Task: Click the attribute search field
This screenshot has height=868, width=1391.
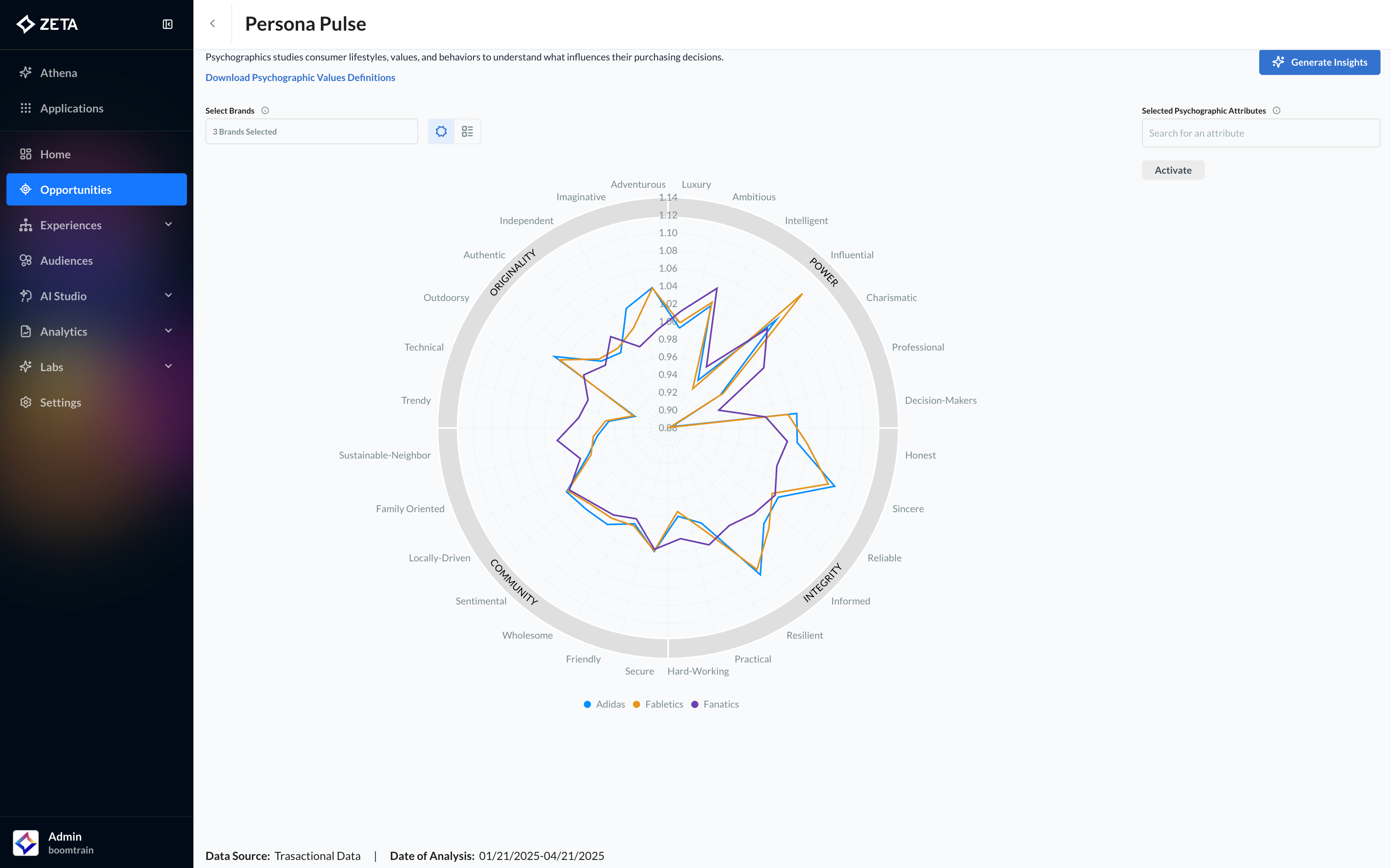Action: pyautogui.click(x=1261, y=133)
